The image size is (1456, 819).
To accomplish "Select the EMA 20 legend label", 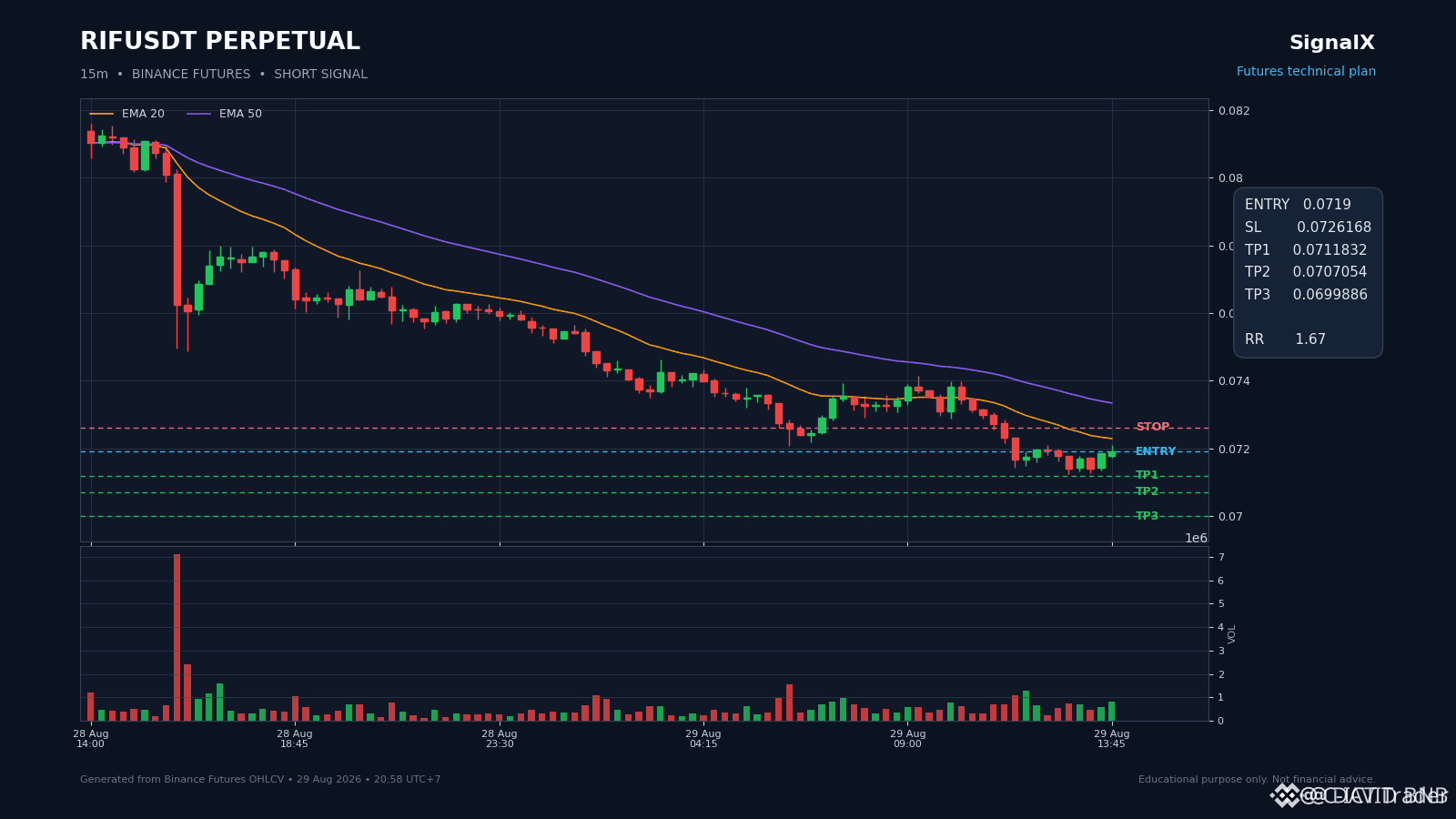I will pos(143,114).
